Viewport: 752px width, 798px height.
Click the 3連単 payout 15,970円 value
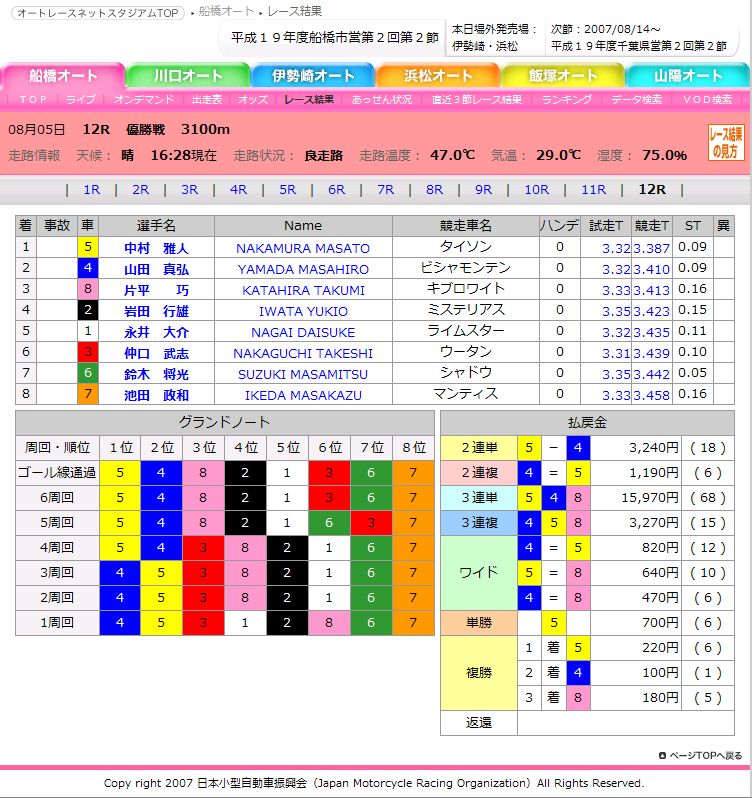650,497
